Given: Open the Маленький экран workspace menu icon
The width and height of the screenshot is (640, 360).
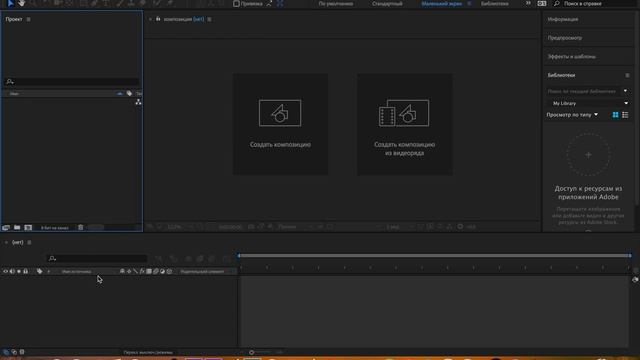Looking at the screenshot, I should (x=469, y=4).
